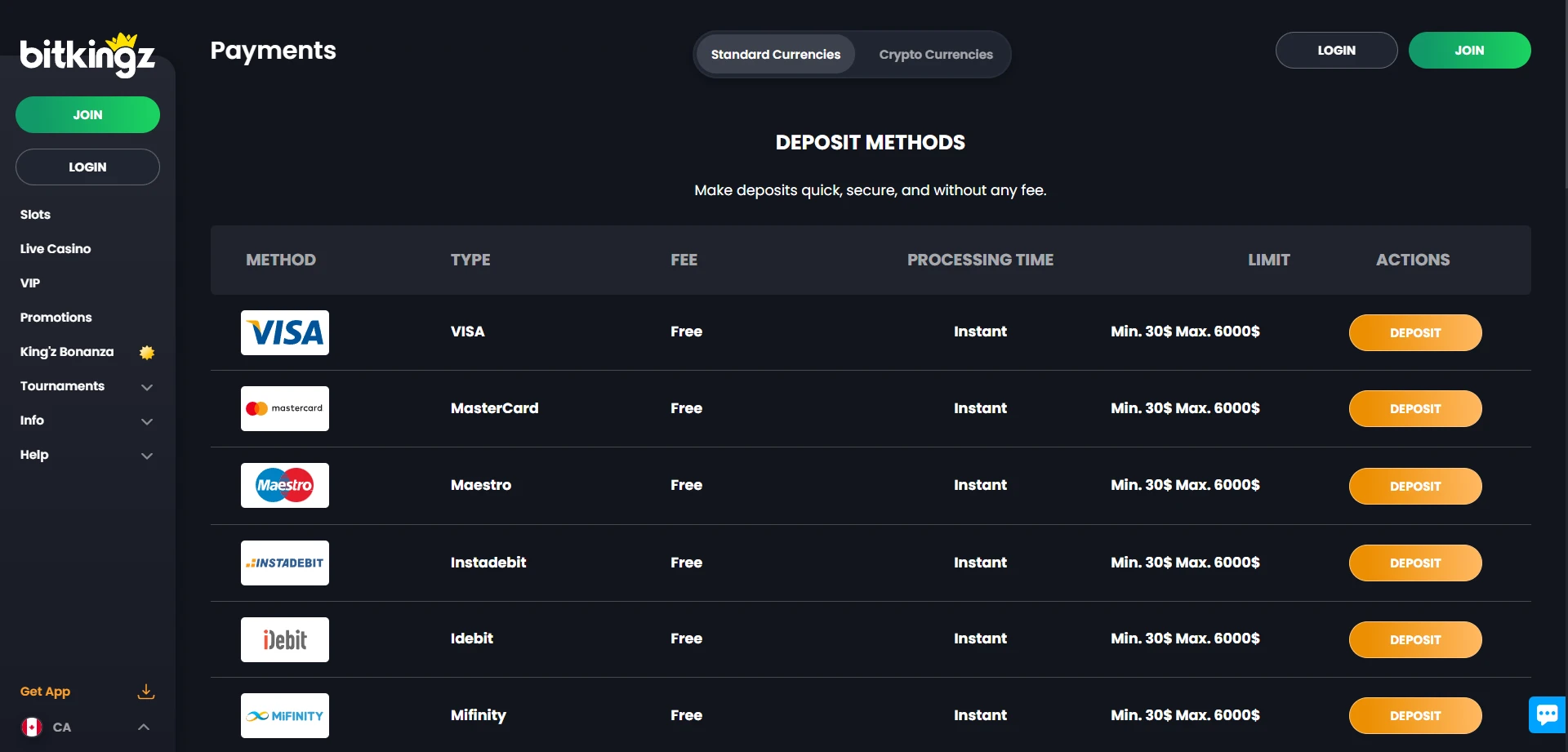
Task: Click the iDebit logo thumbnail
Action: click(285, 639)
